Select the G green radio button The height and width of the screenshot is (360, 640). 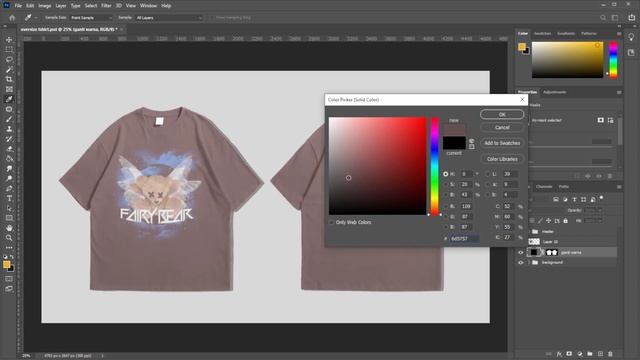pos(445,217)
